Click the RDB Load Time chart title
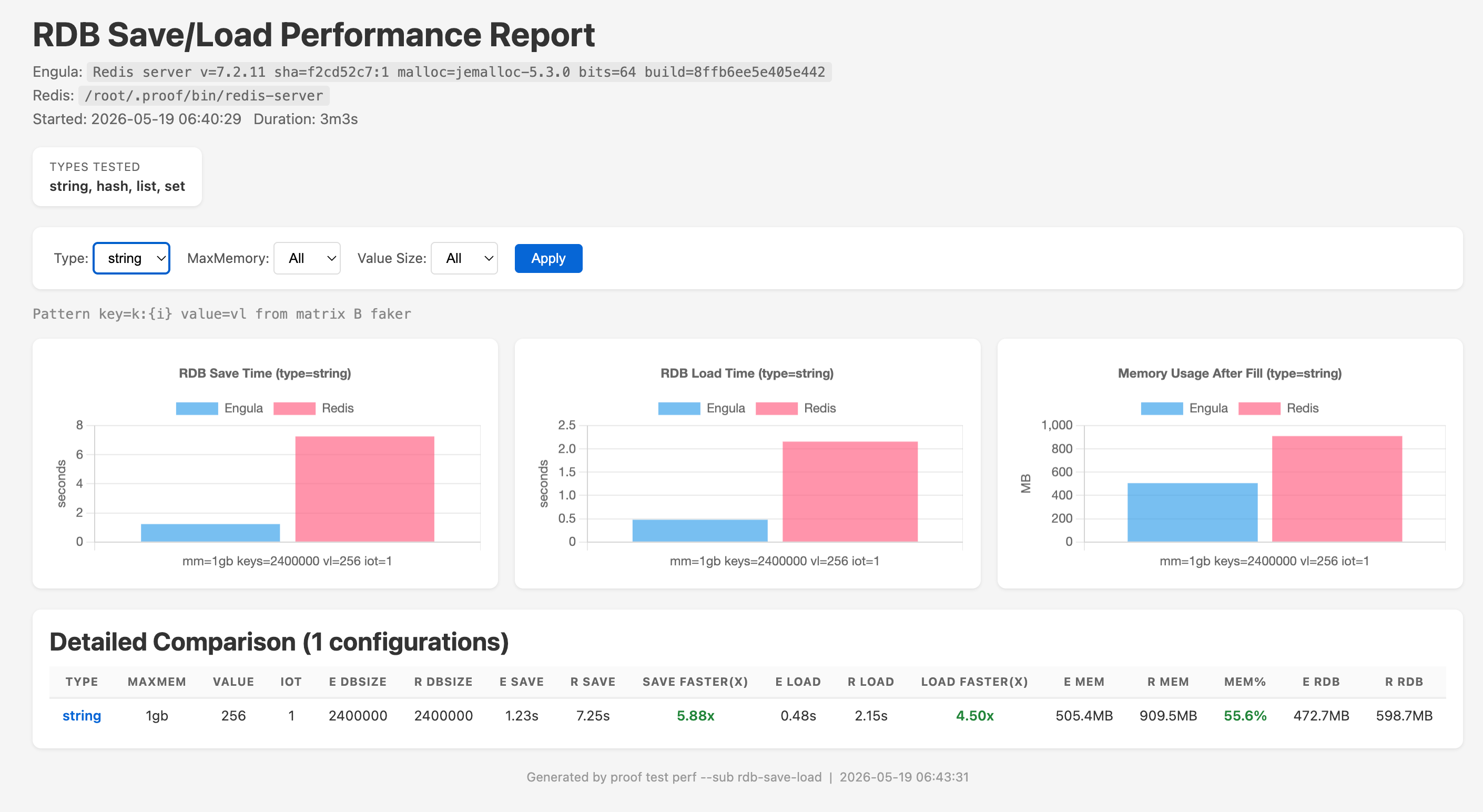The height and width of the screenshot is (812, 1483). pos(747,373)
